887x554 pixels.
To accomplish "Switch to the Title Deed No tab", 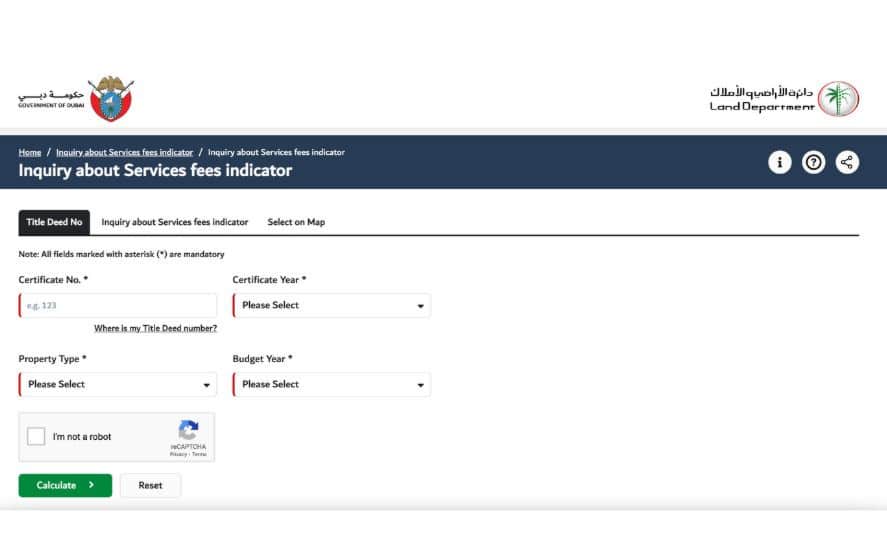I will pos(54,222).
